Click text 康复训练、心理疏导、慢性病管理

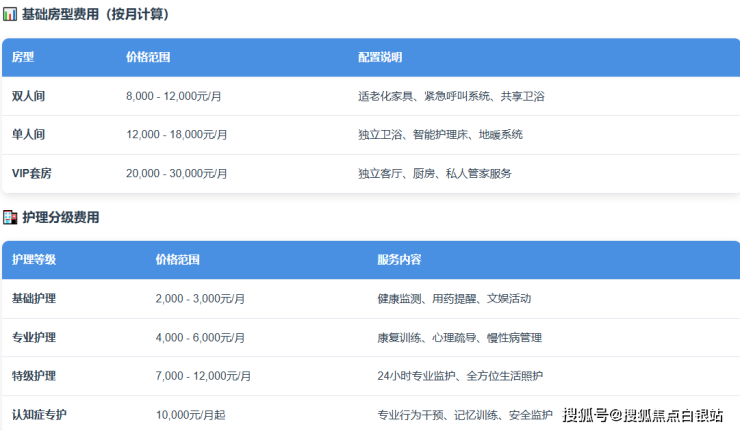coord(460,338)
